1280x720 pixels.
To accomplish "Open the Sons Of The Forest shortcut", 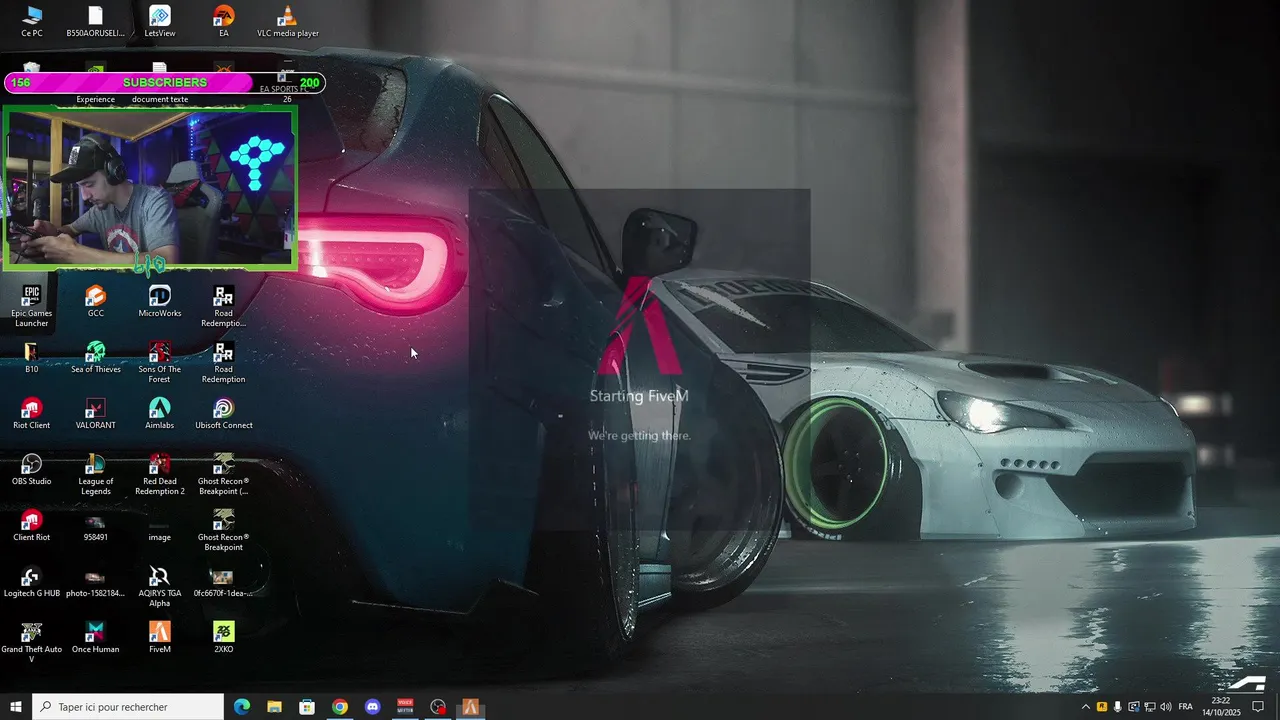I will 160,362.
